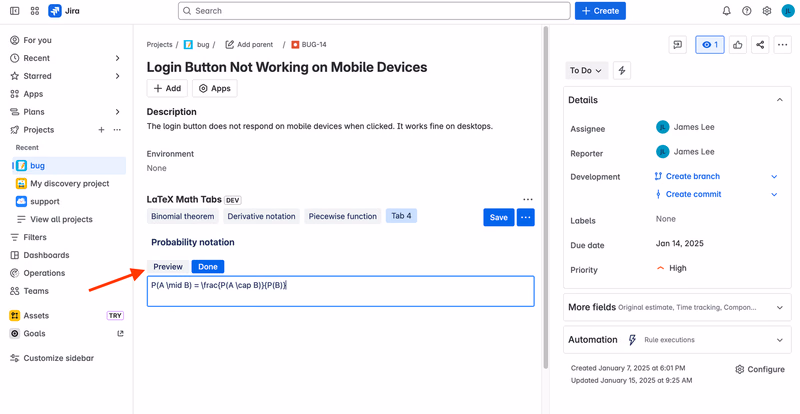Select the Binomial theorem tab
The height and width of the screenshot is (414, 800).
pyautogui.click(x=183, y=216)
